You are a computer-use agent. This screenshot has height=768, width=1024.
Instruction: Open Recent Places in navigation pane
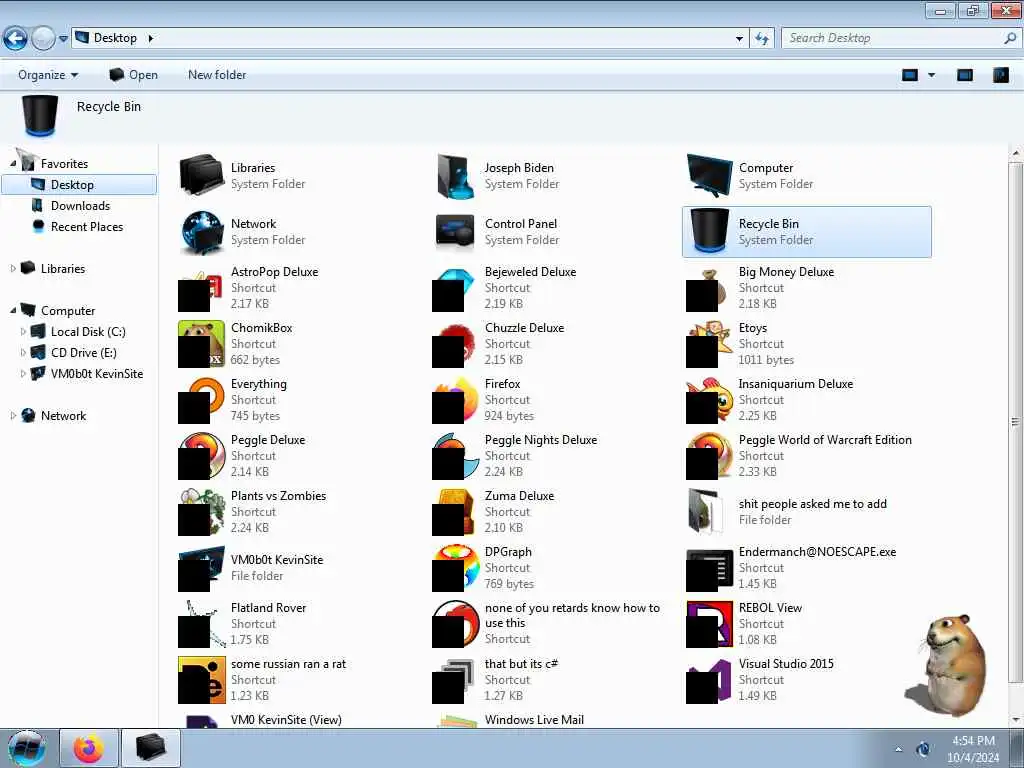(x=87, y=227)
